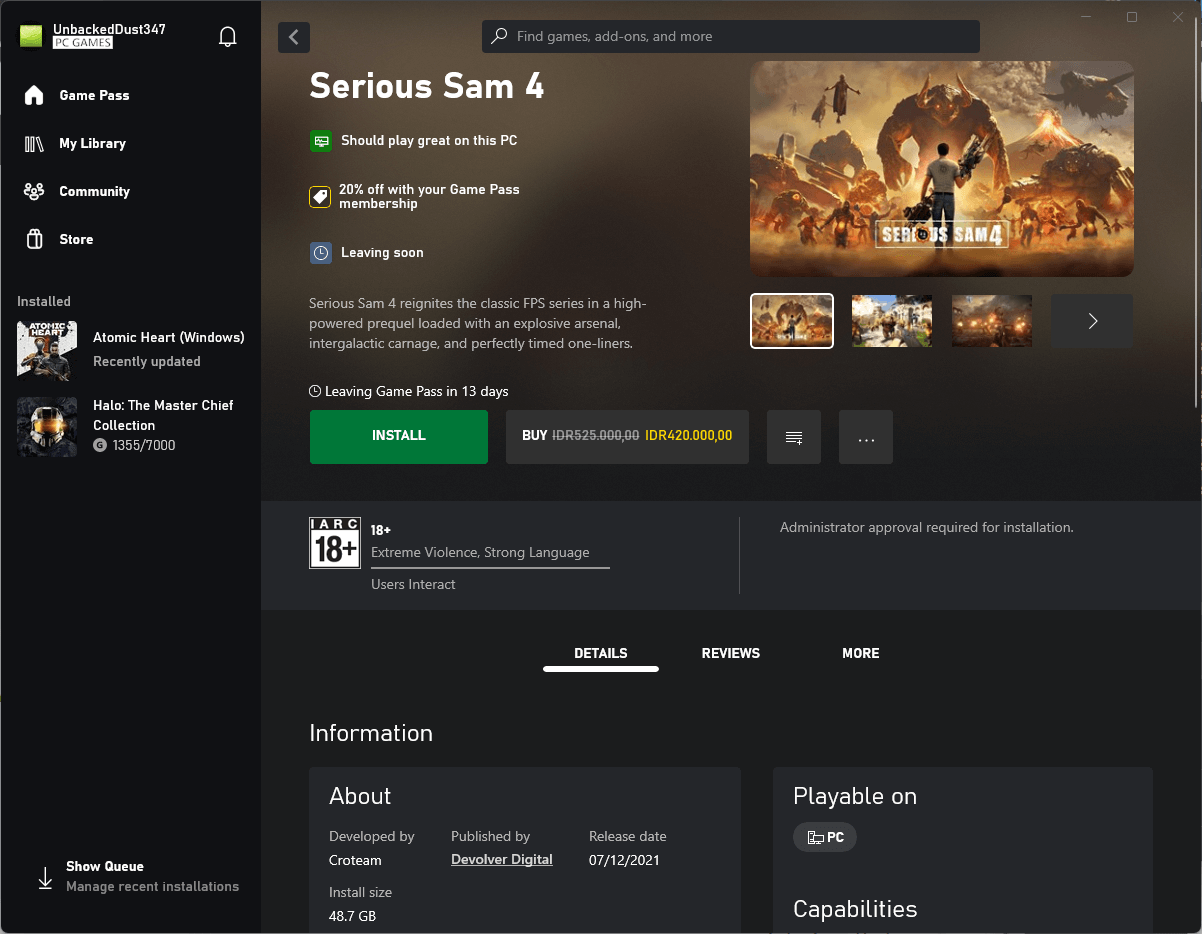Open the Community people icon

[34, 191]
